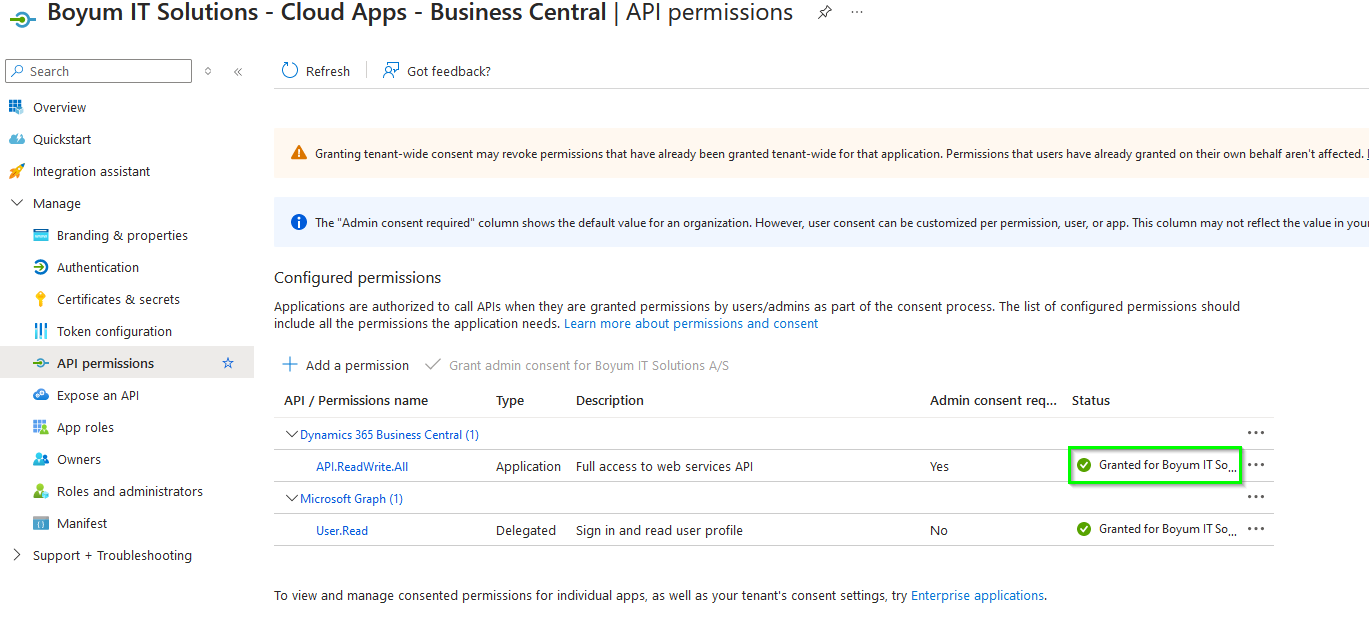Click the "Application" type cell

click(529, 467)
